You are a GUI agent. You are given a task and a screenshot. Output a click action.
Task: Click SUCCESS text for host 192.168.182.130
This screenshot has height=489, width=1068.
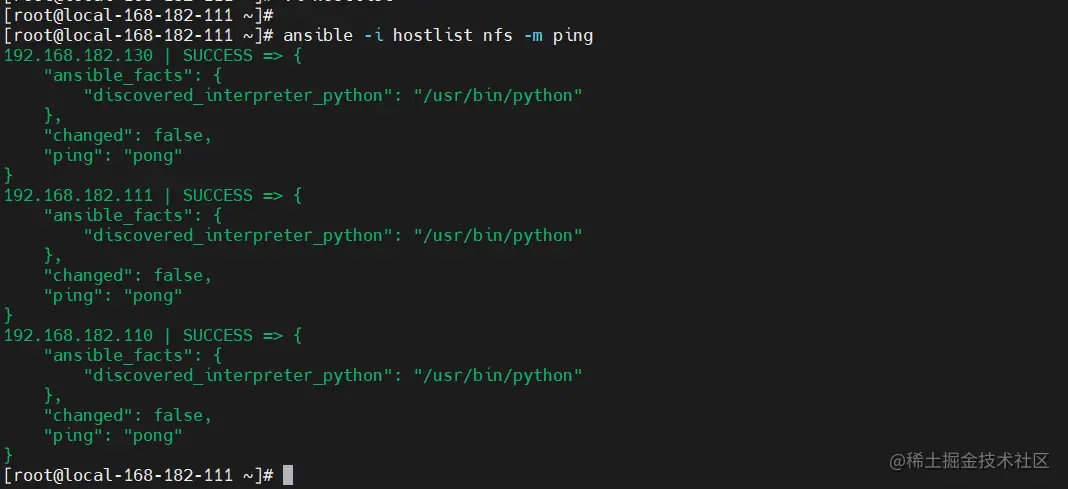click(218, 55)
